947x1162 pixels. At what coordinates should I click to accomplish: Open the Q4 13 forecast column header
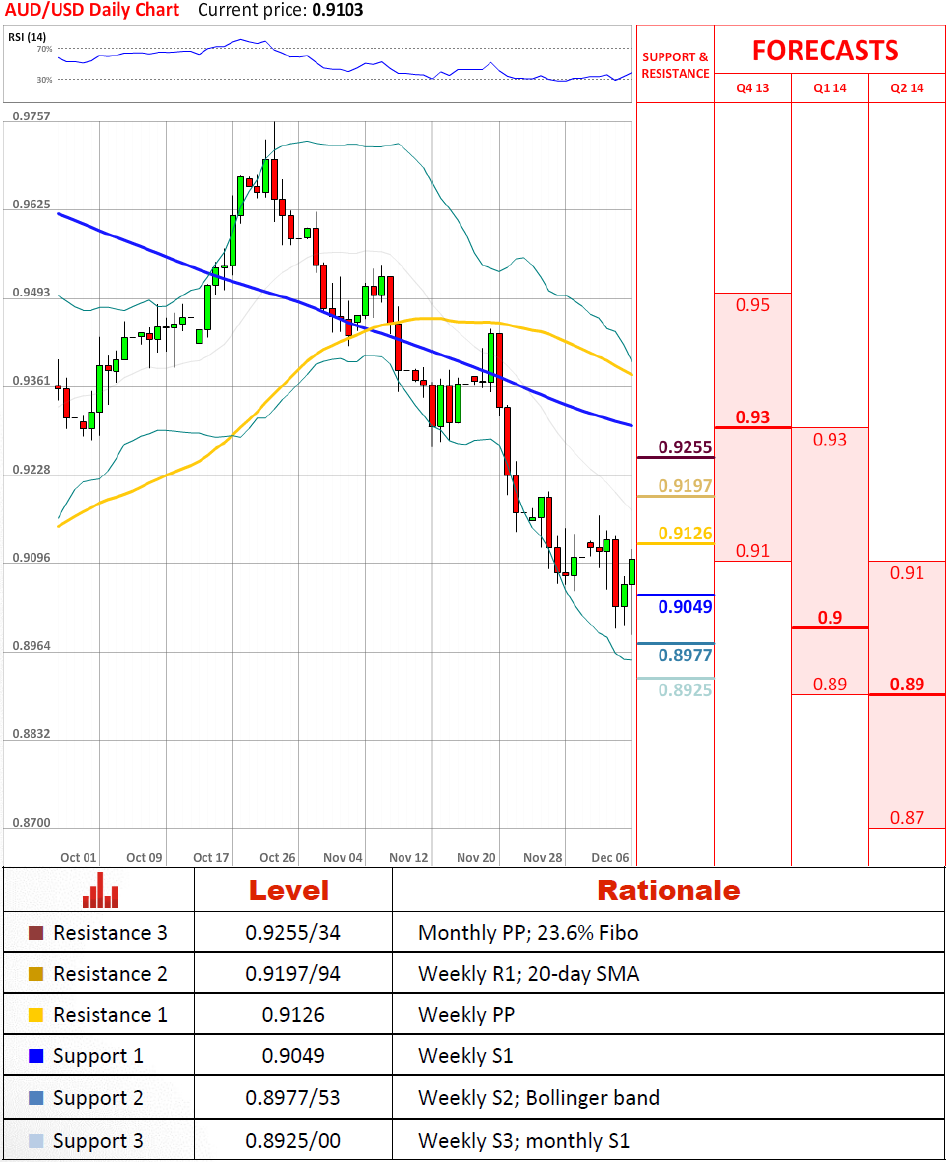pyautogui.click(x=752, y=88)
